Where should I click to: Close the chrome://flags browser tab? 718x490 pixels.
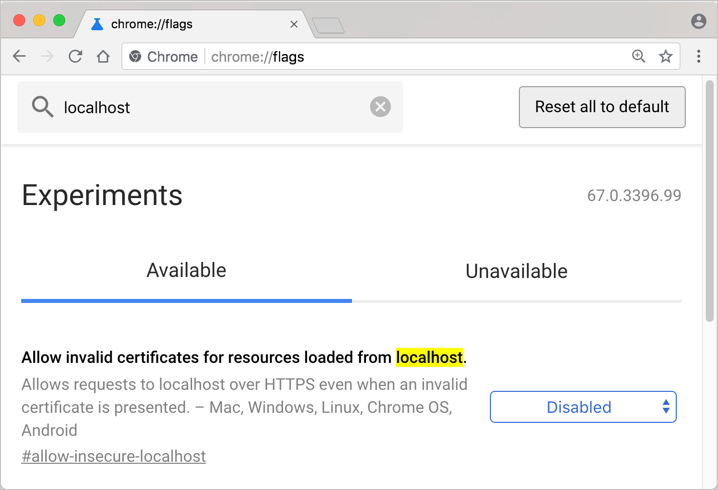[294, 24]
